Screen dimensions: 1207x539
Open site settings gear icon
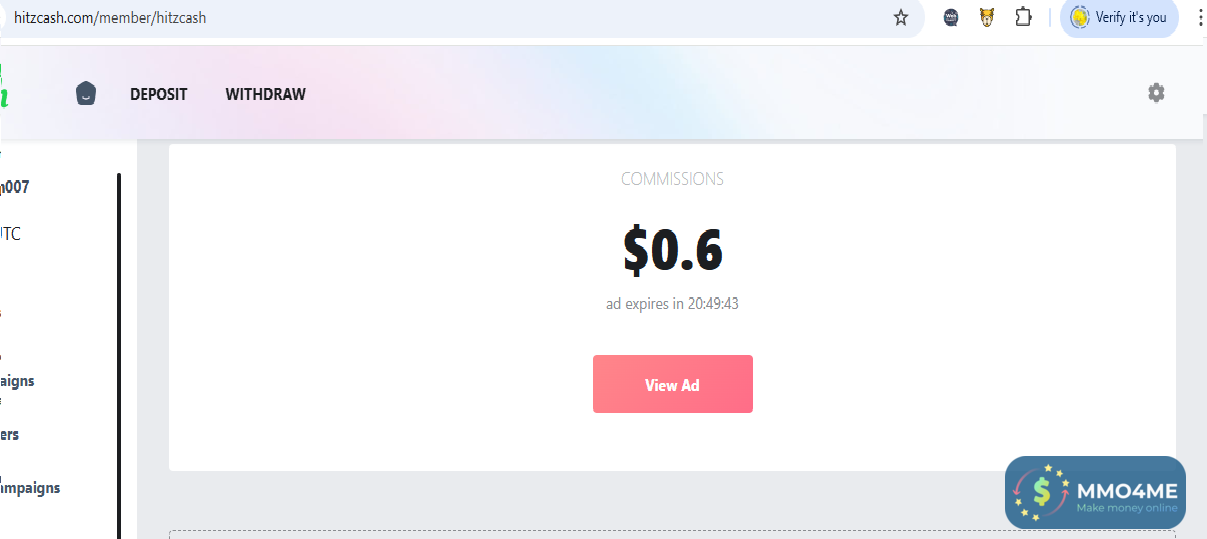[x=1156, y=93]
